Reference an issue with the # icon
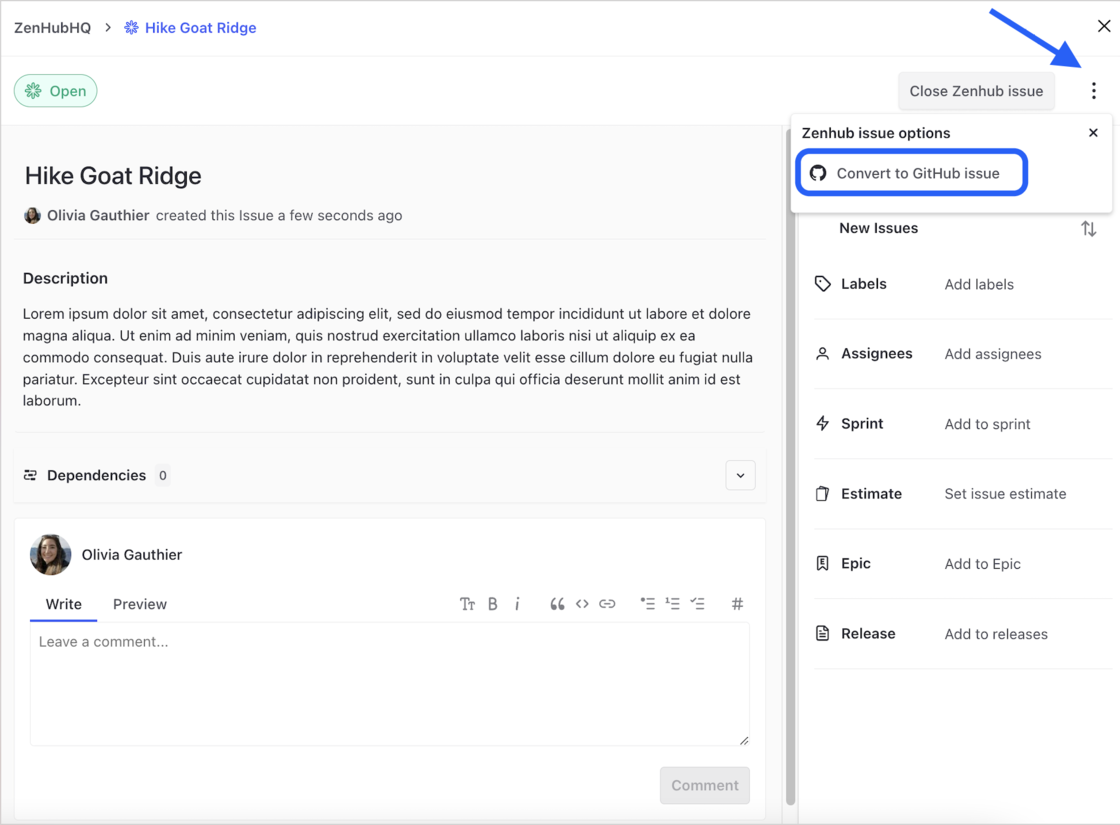 click(x=737, y=603)
